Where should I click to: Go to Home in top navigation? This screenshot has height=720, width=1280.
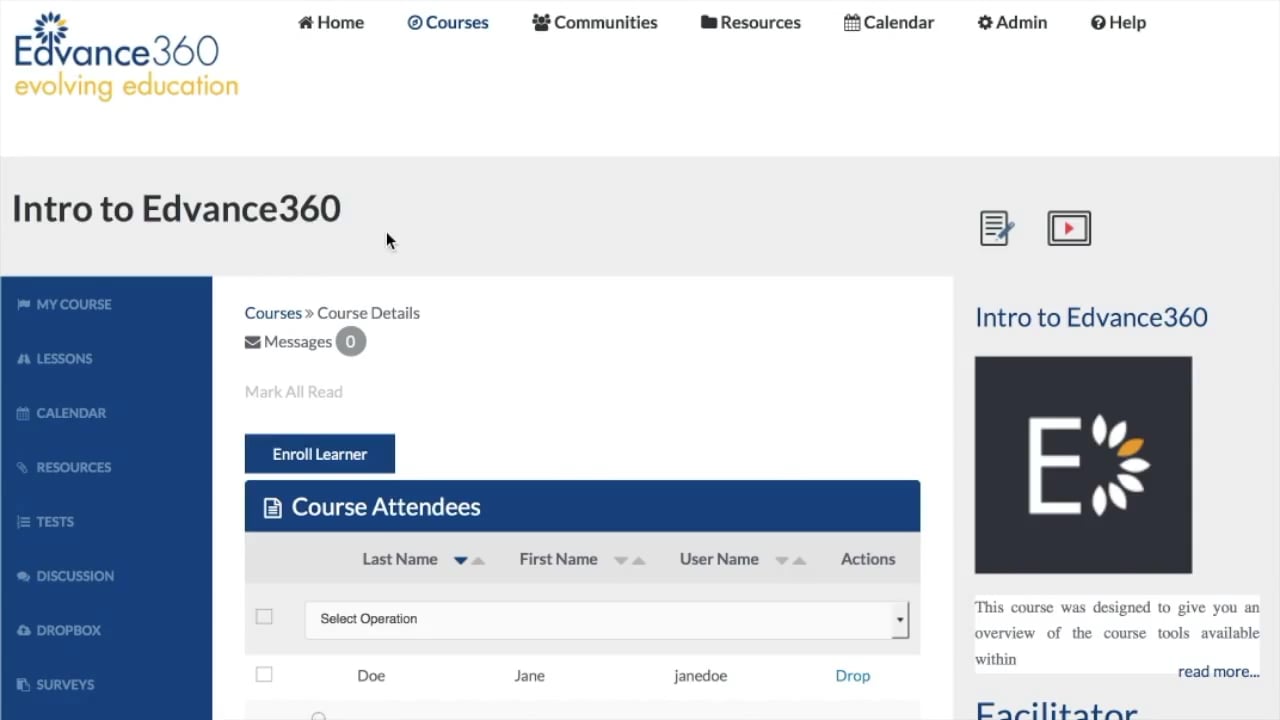point(331,22)
